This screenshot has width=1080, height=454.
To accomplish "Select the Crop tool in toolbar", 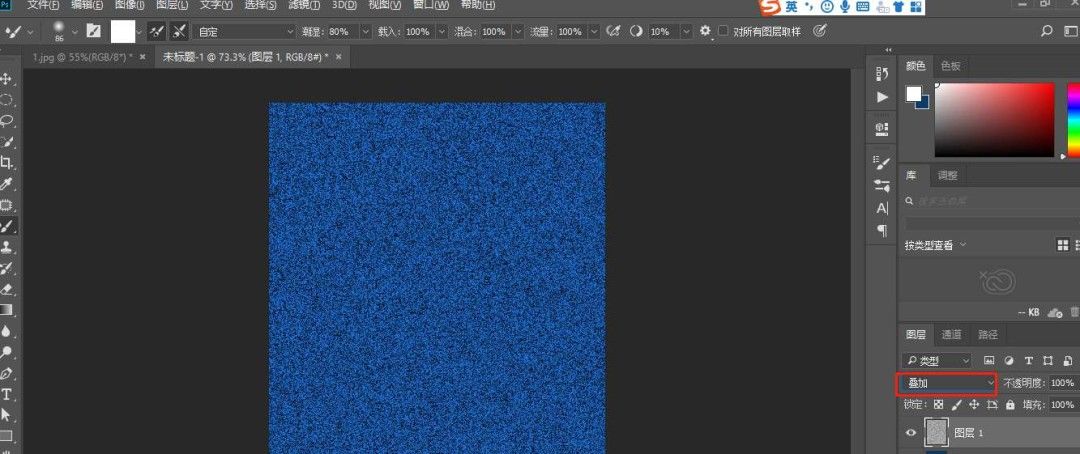I will [7, 162].
